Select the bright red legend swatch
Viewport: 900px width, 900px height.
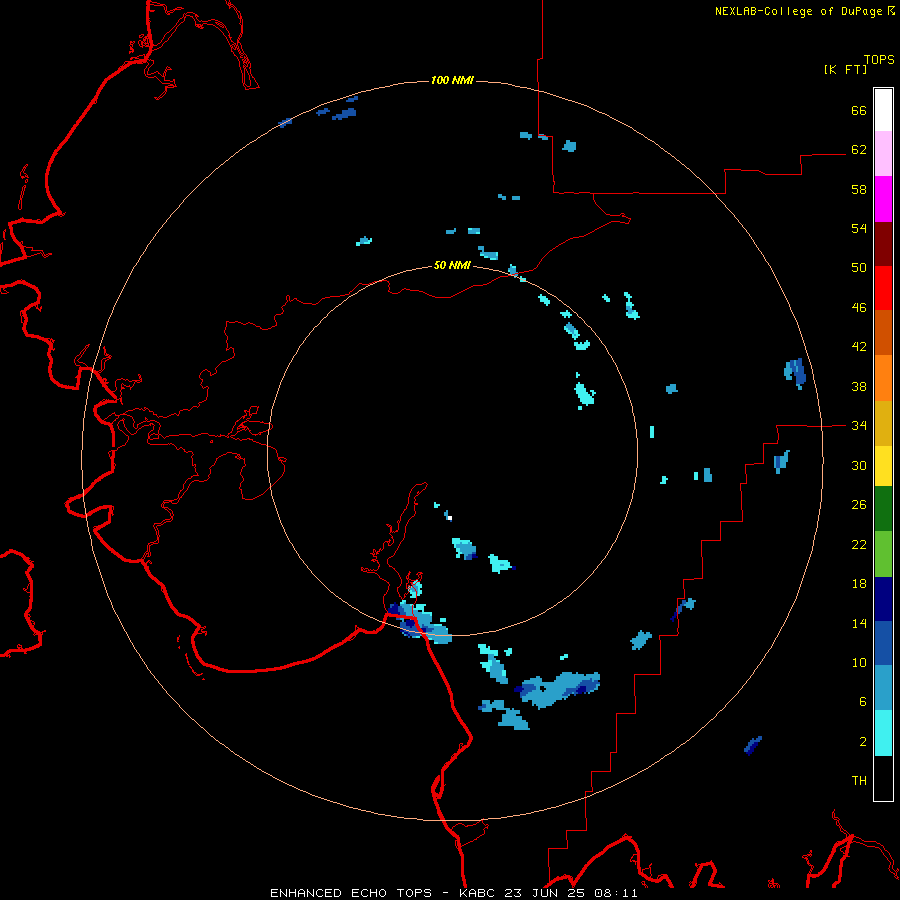coord(883,288)
